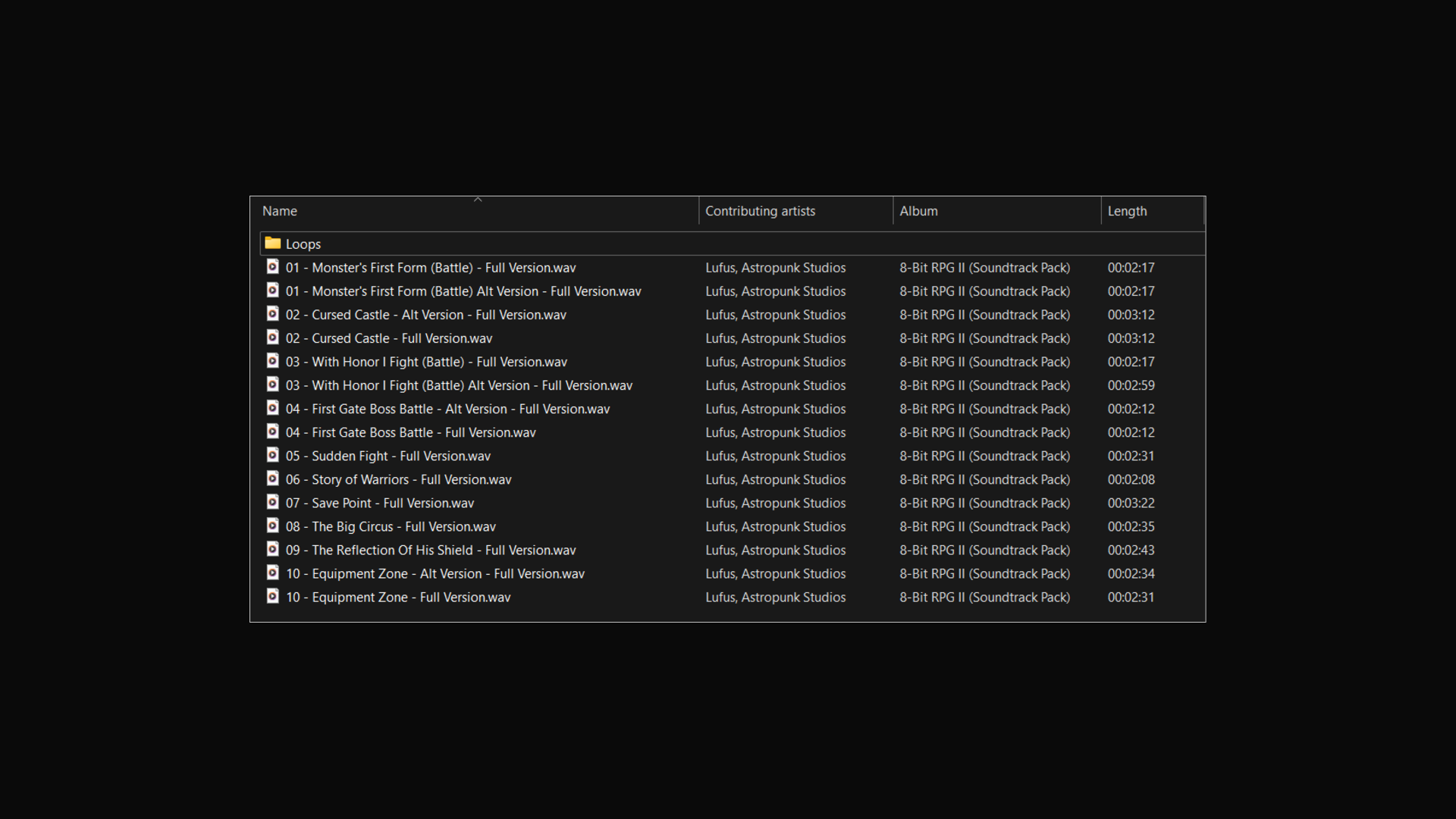Screen dimensions: 1456x819
Task: Sort the file list by the Name column header
Action: [x=280, y=212]
